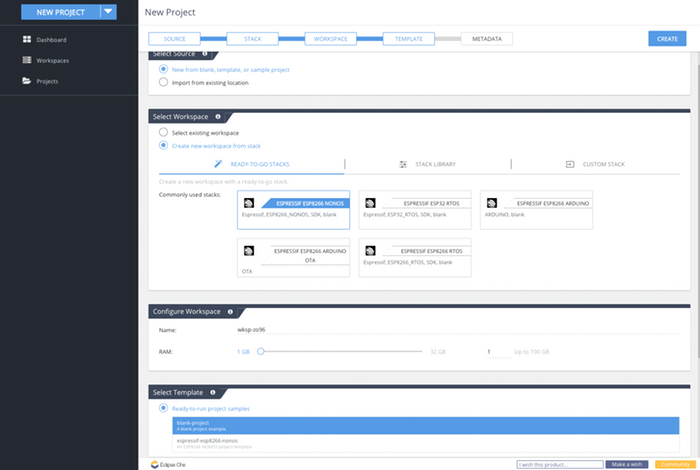
Task: Go to the WORKSPACE step
Action: click(331, 39)
